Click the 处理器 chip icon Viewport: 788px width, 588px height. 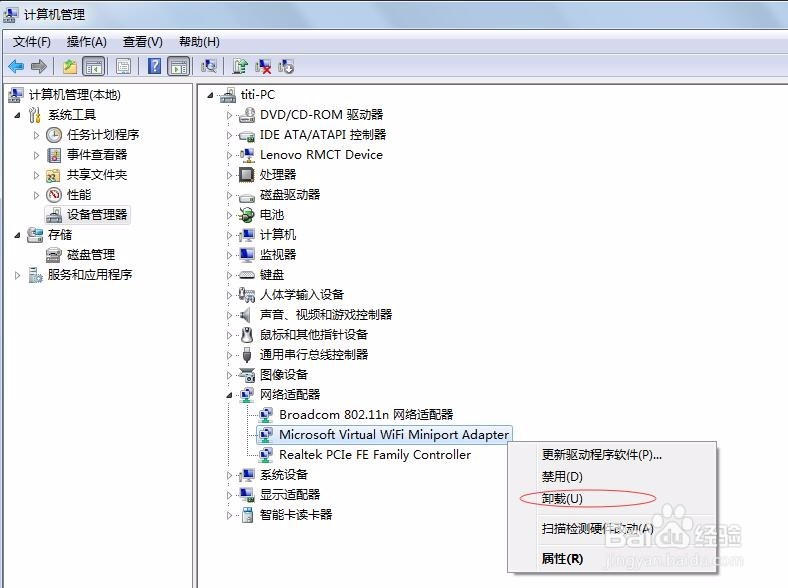point(247,175)
